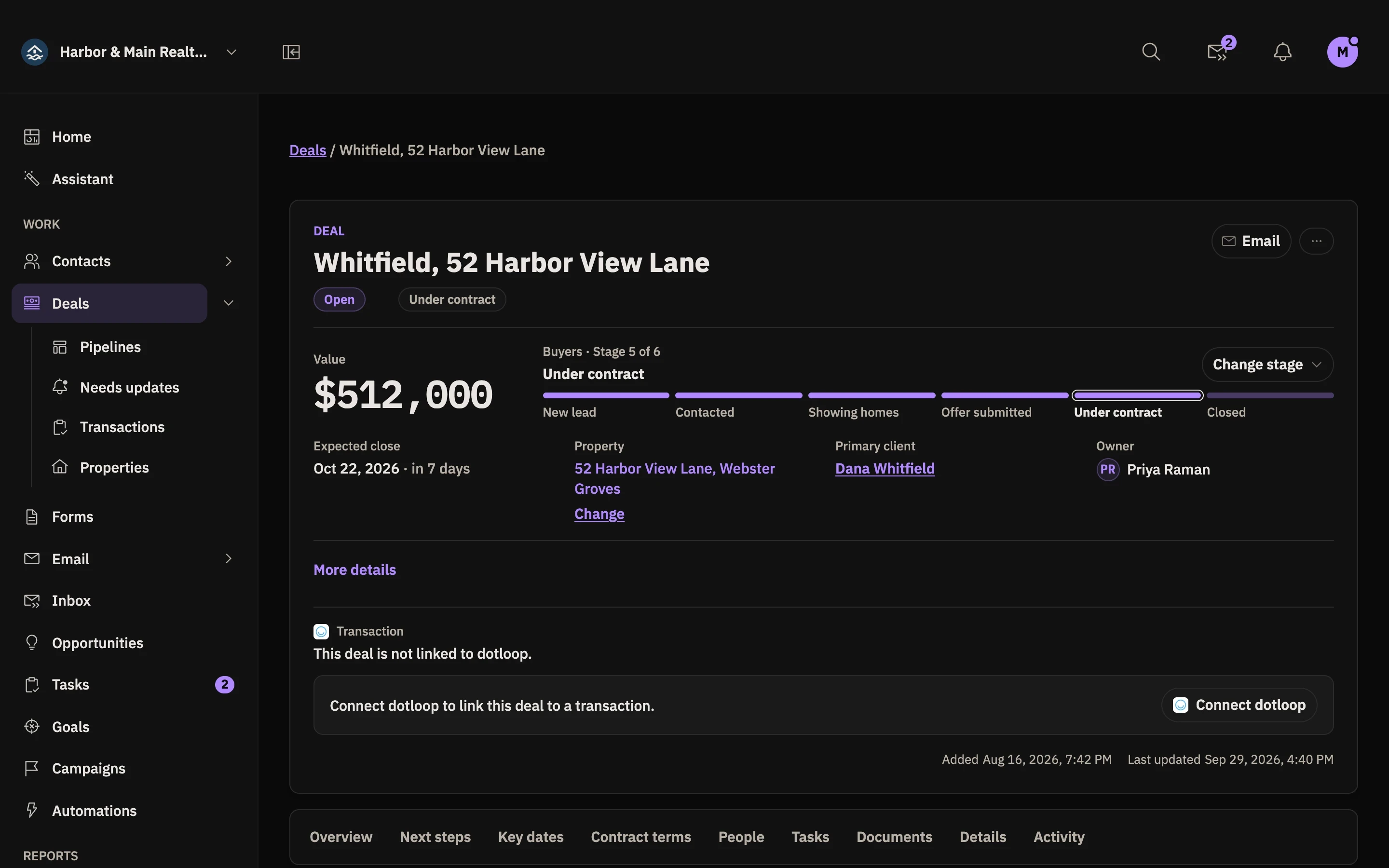
Task: Click the Opportunities lightbulb icon
Action: pyautogui.click(x=31, y=642)
